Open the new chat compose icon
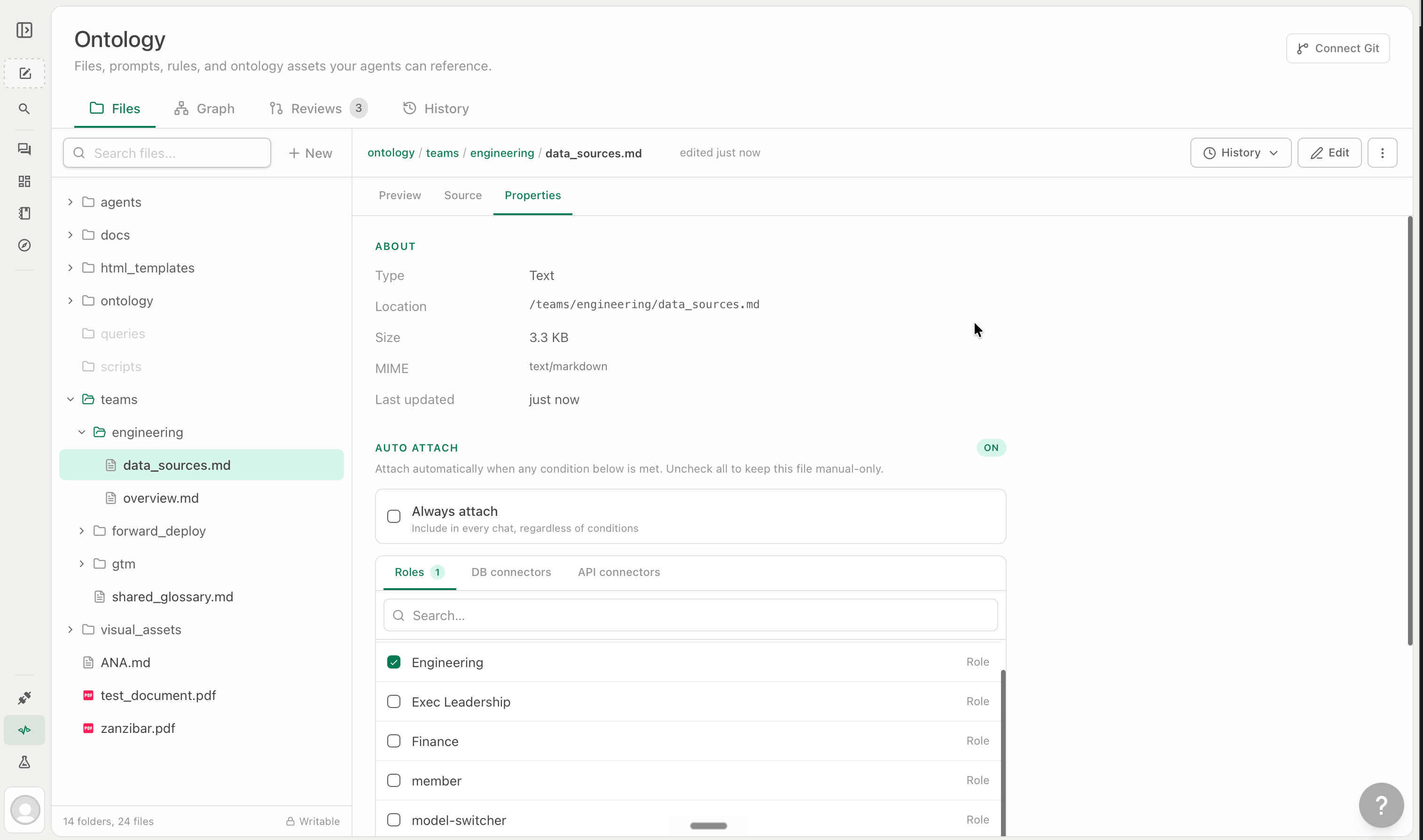Viewport: 1423px width, 840px height. point(24,74)
